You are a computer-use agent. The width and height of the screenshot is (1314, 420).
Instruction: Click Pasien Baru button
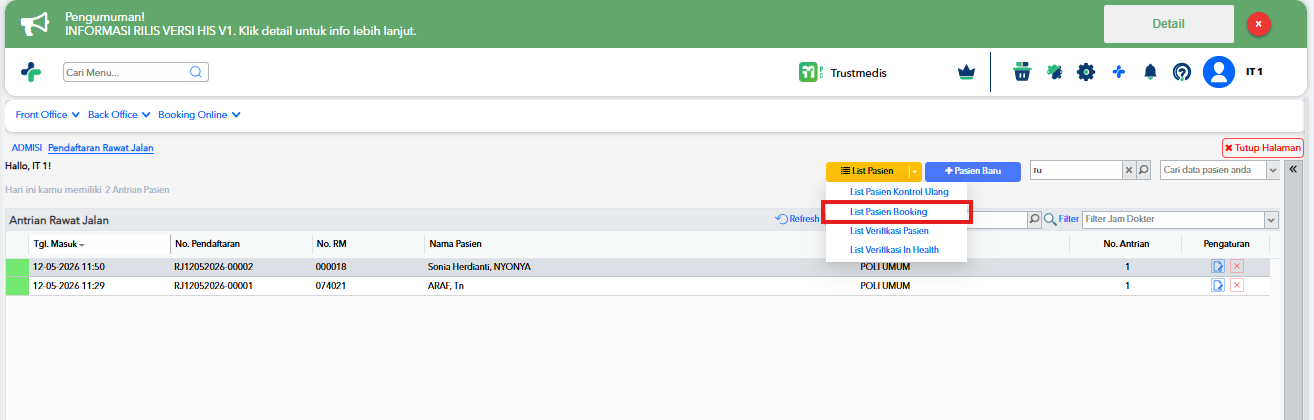973,171
